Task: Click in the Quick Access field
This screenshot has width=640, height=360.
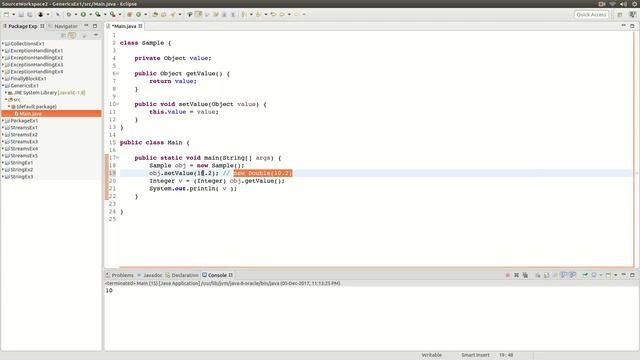Action: [x=591, y=14]
